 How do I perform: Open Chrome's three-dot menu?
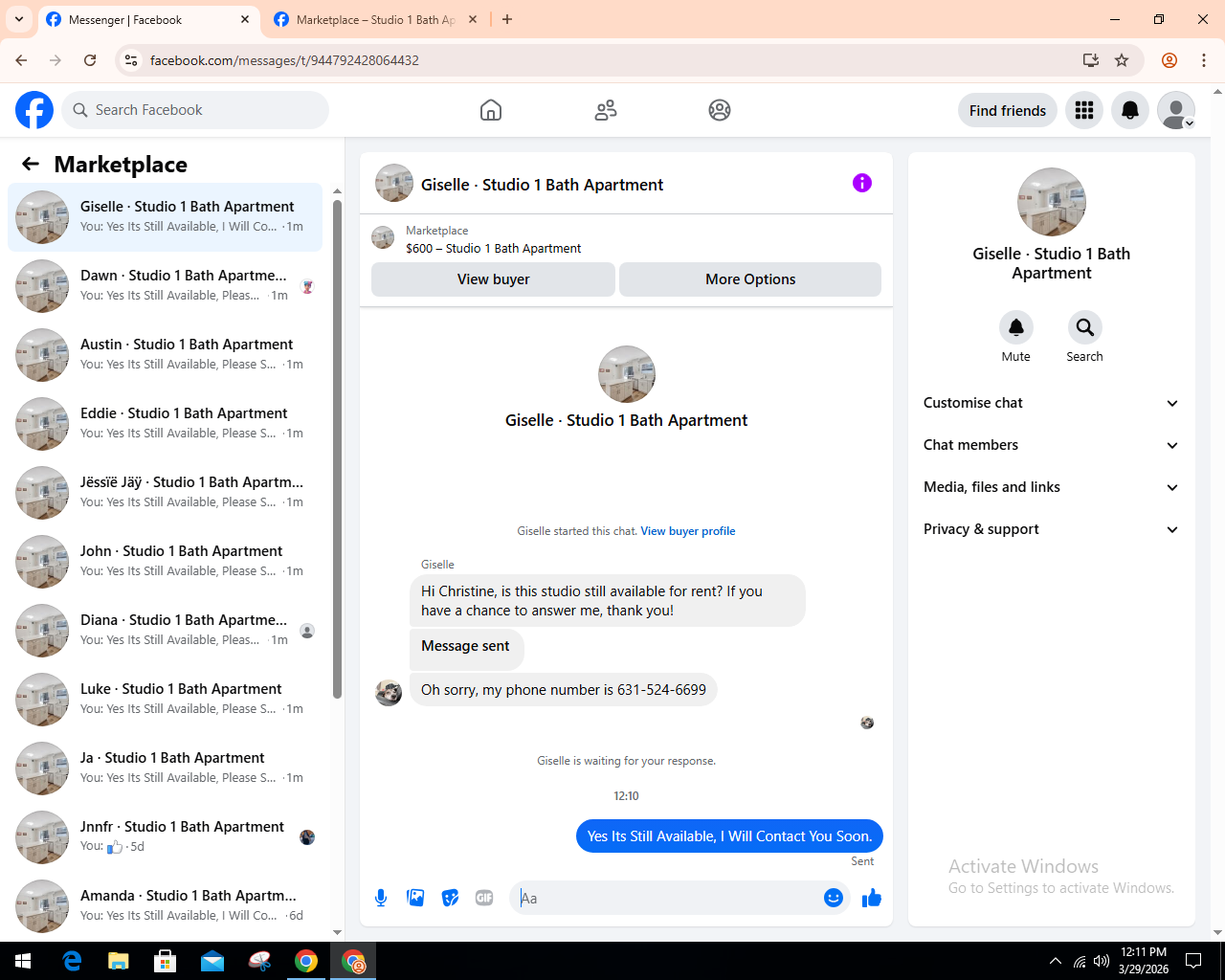1204,60
